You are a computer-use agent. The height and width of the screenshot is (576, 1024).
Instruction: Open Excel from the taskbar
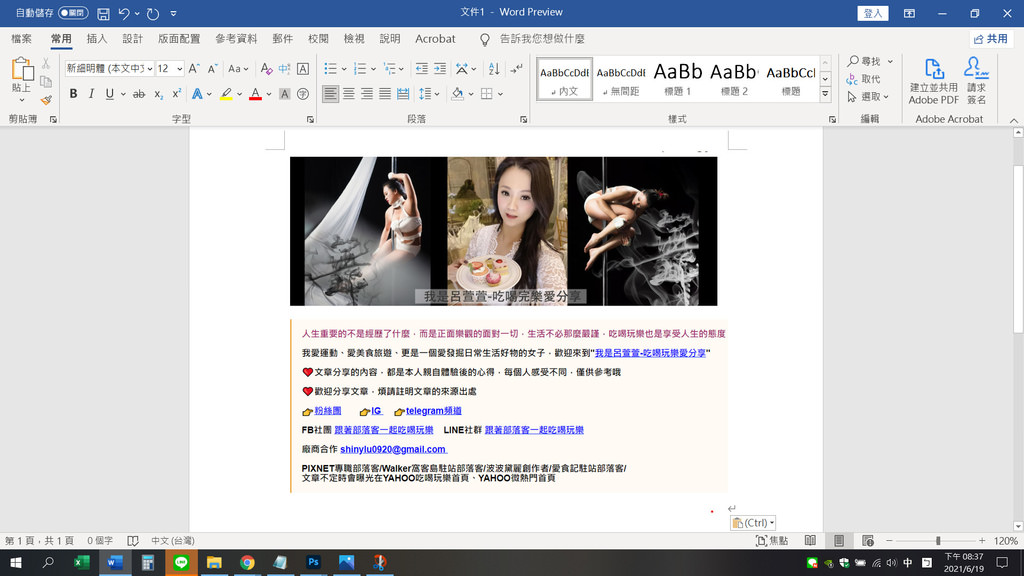[82, 562]
